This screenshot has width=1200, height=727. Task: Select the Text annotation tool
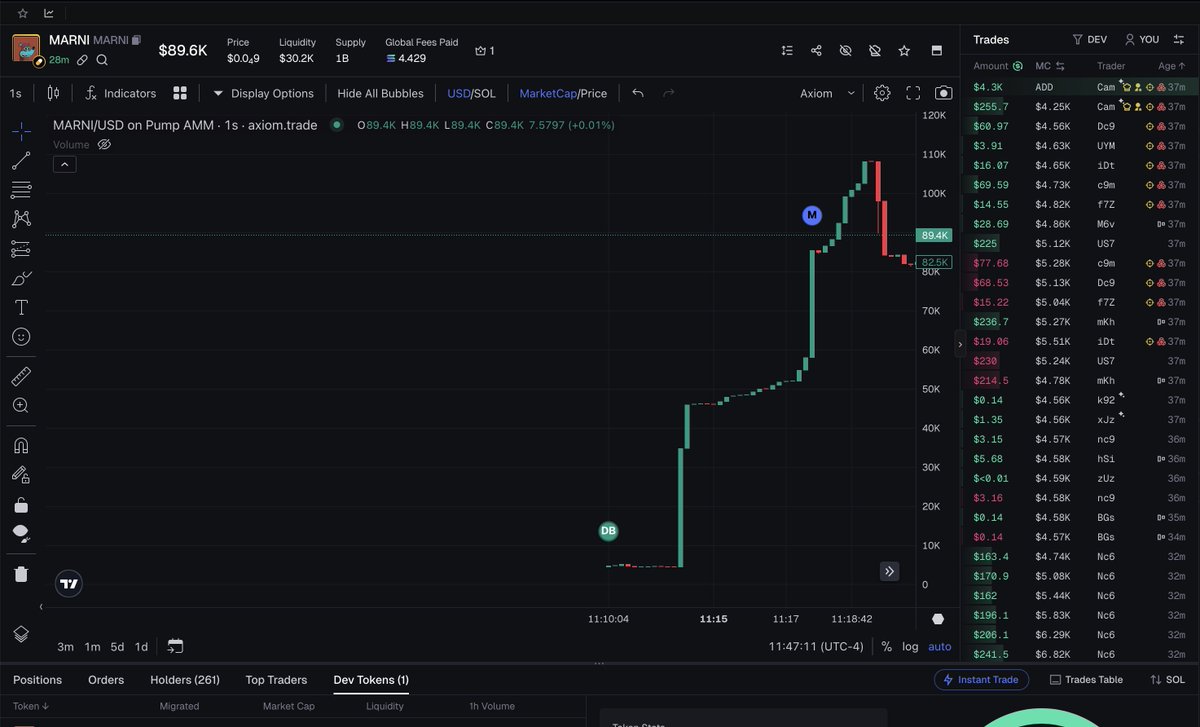click(21, 307)
